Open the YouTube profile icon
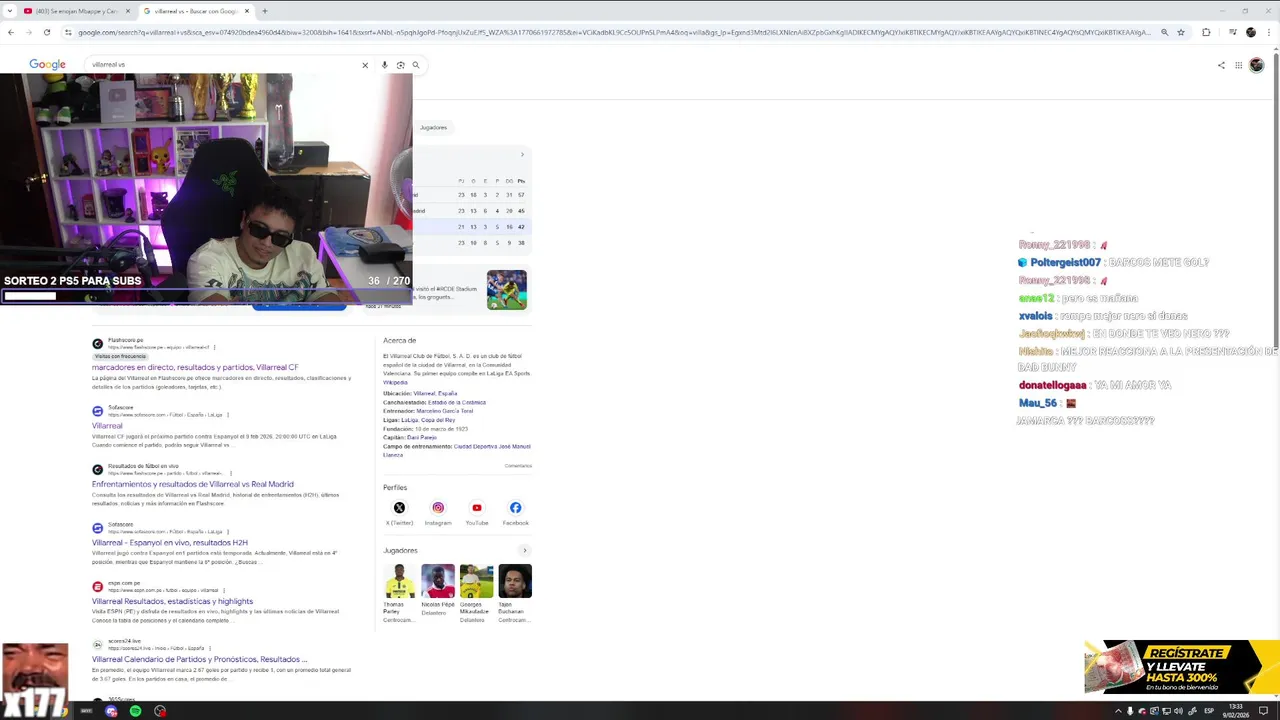The width and height of the screenshot is (1280, 720). 477,508
